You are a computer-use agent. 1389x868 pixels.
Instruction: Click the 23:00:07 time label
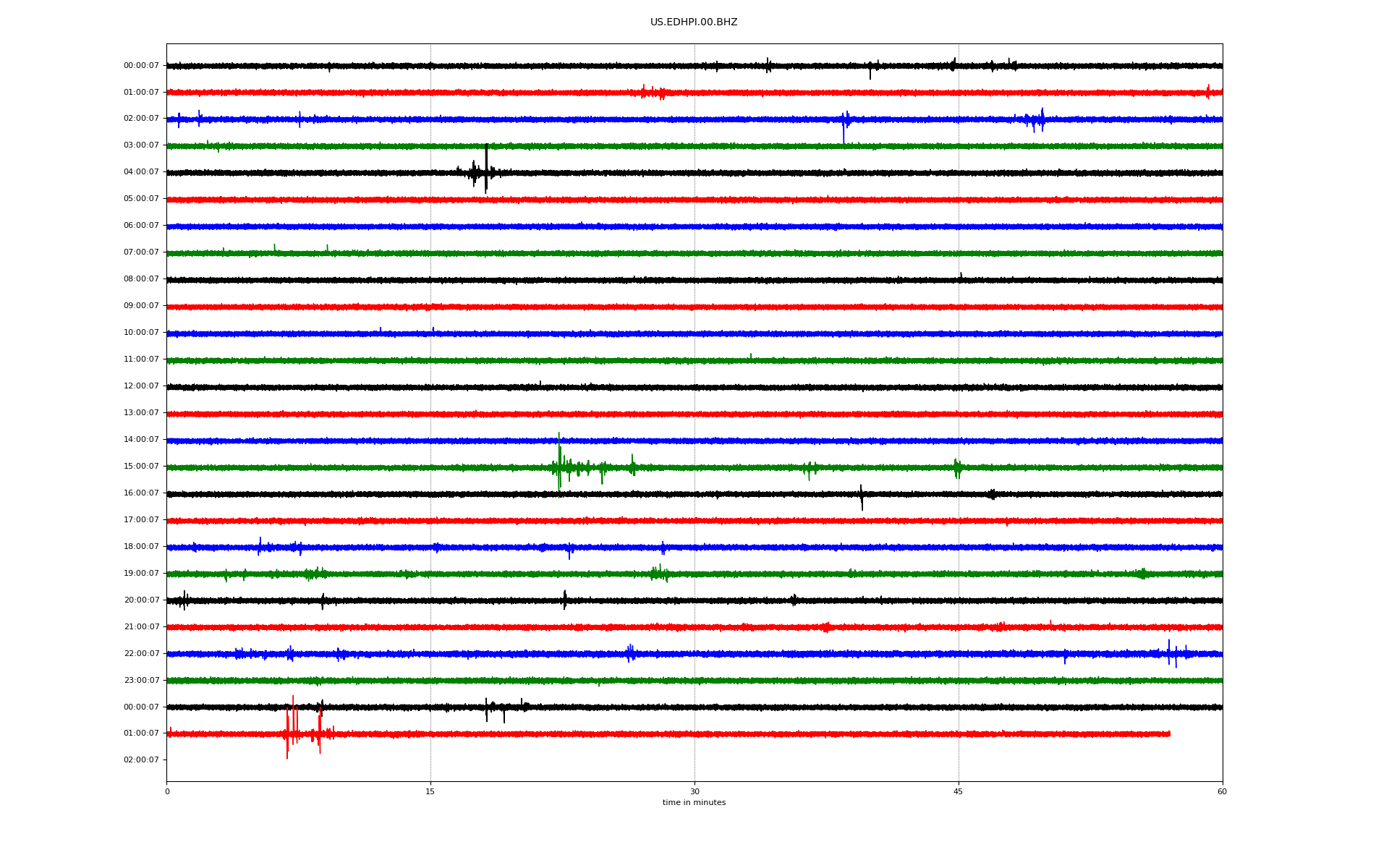tap(141, 681)
